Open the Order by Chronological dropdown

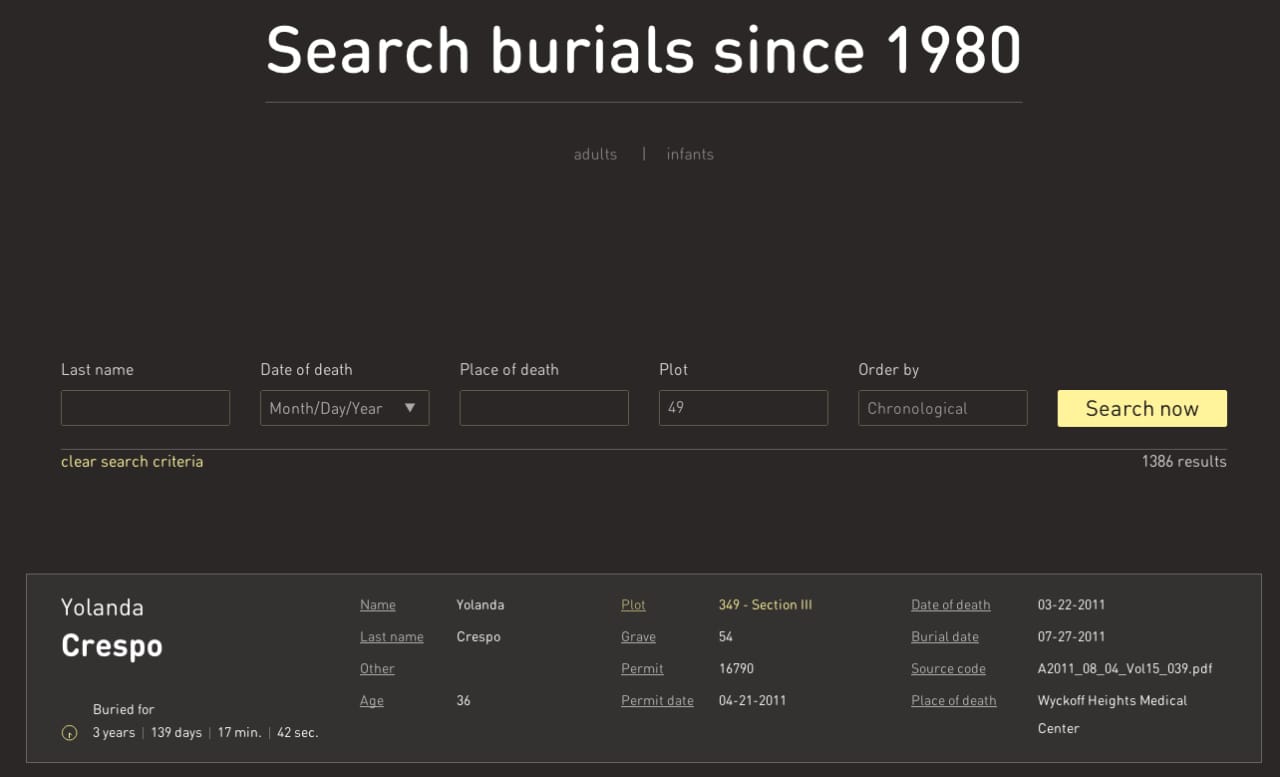pos(942,408)
